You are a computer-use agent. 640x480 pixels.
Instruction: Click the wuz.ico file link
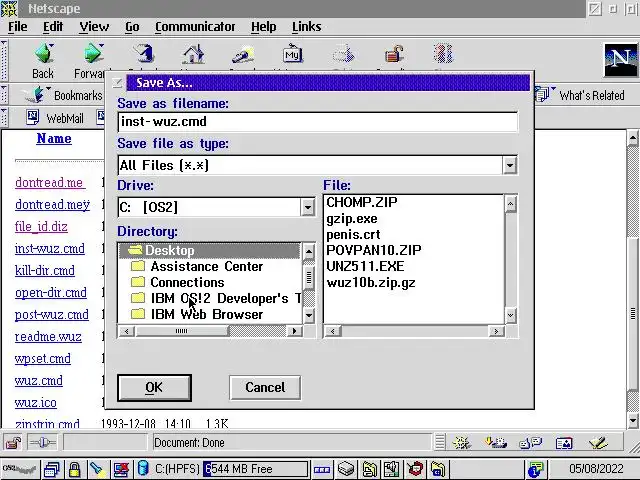(x=36, y=403)
